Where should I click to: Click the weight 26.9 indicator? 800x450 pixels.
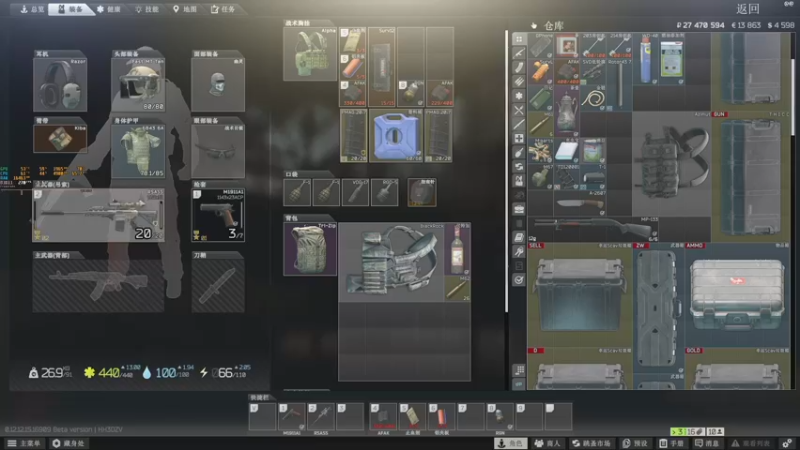pyautogui.click(x=51, y=373)
